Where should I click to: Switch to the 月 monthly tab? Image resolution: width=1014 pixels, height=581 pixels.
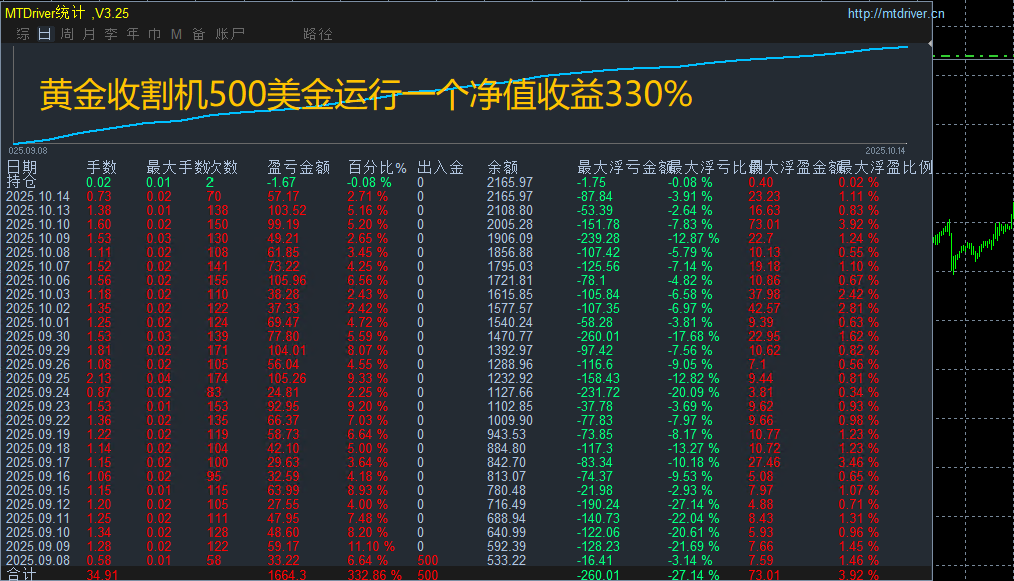pos(89,34)
